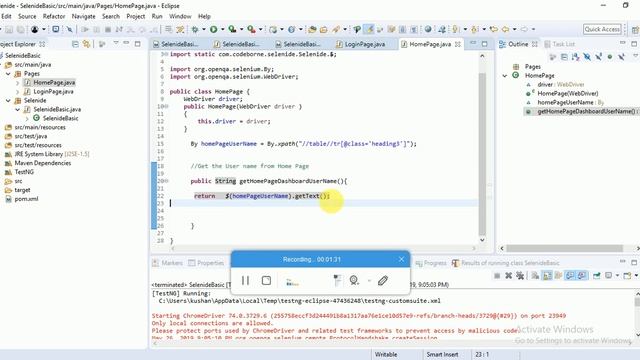Maximize the editor area

pos(484,44)
